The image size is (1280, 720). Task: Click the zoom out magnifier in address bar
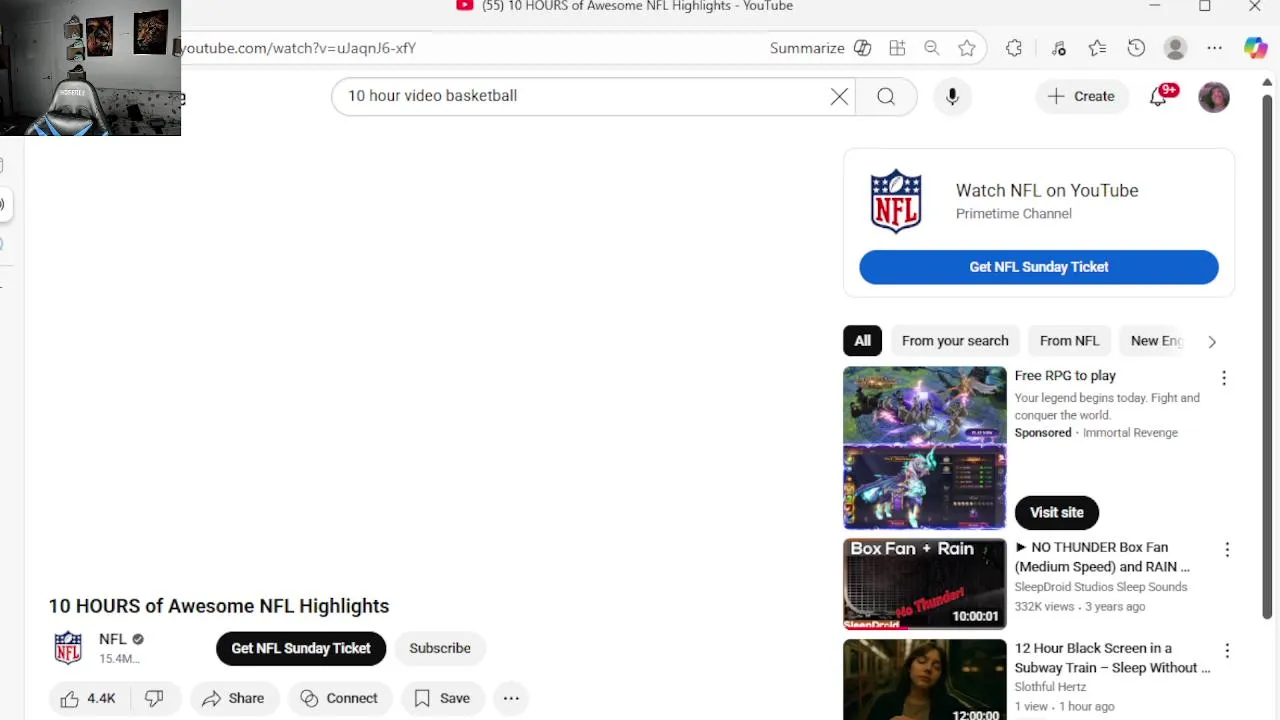(931, 48)
